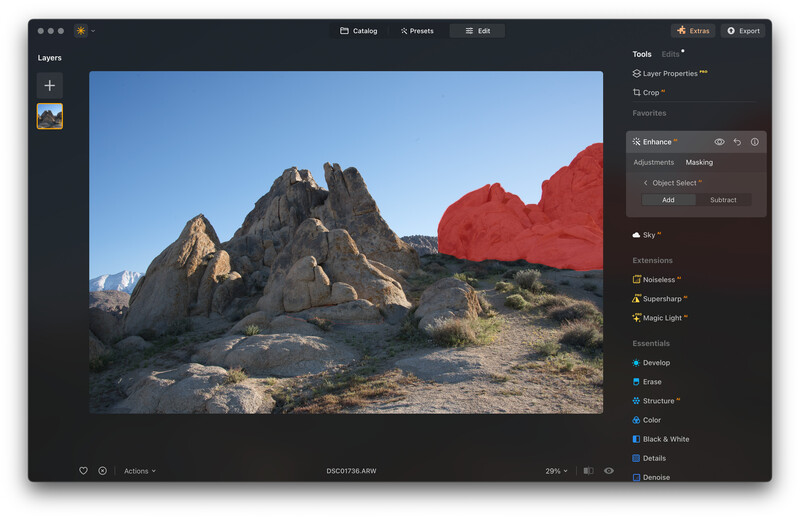Collapse the Enhance tool header
This screenshot has height=519, width=800.
click(x=657, y=142)
